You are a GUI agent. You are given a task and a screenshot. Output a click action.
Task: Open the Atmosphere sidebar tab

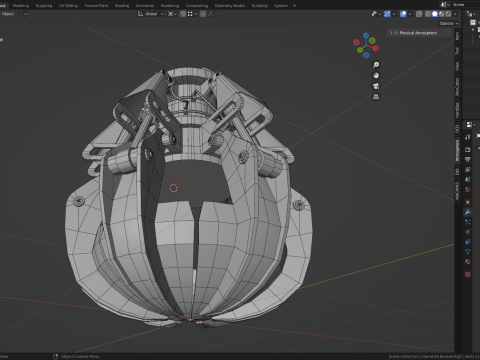coord(457,150)
